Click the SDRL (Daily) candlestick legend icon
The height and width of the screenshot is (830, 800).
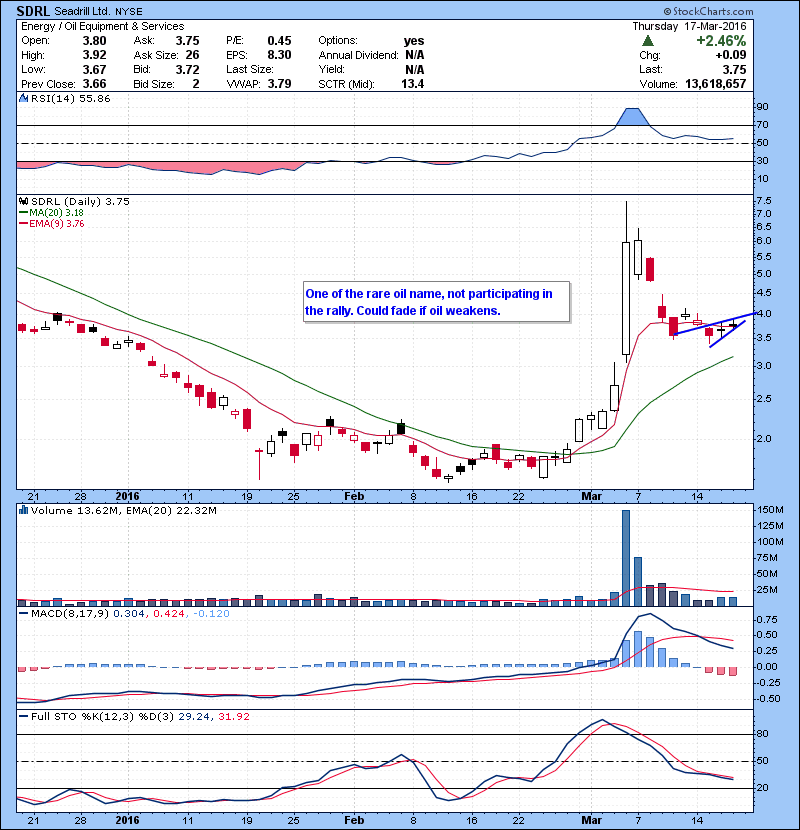click(24, 201)
